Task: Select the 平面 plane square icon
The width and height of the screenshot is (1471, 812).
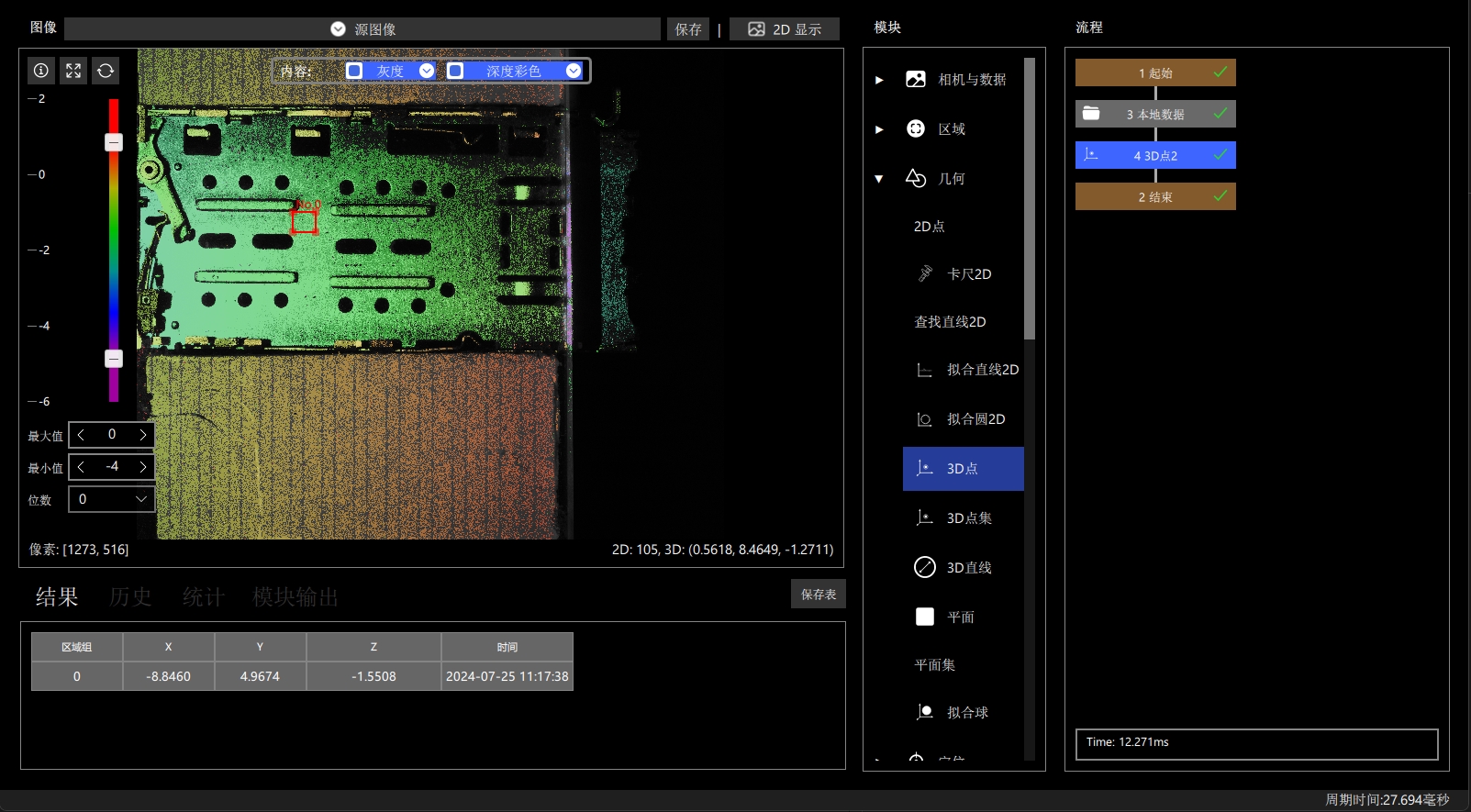Action: 925,617
